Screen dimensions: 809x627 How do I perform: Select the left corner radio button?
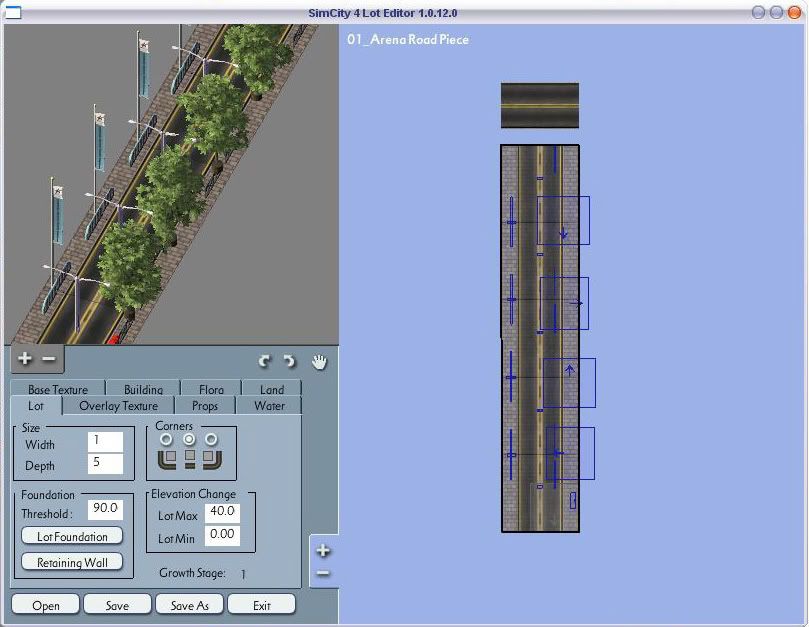click(x=166, y=439)
